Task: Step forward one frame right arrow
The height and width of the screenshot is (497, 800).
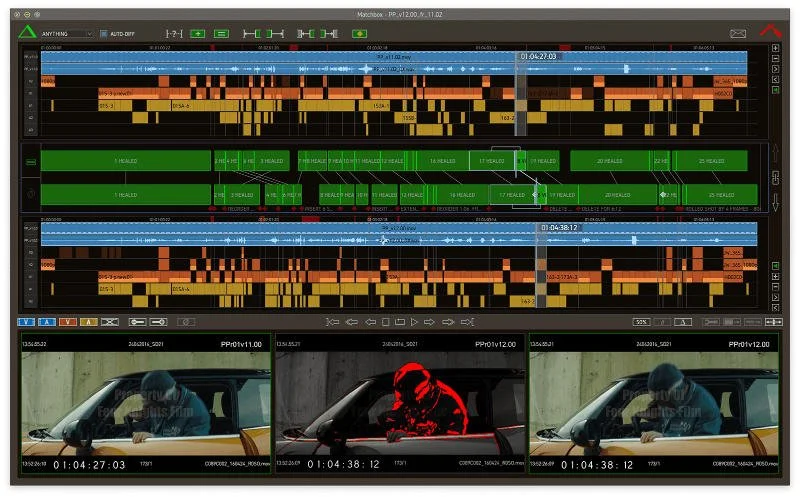Action: pyautogui.click(x=429, y=322)
